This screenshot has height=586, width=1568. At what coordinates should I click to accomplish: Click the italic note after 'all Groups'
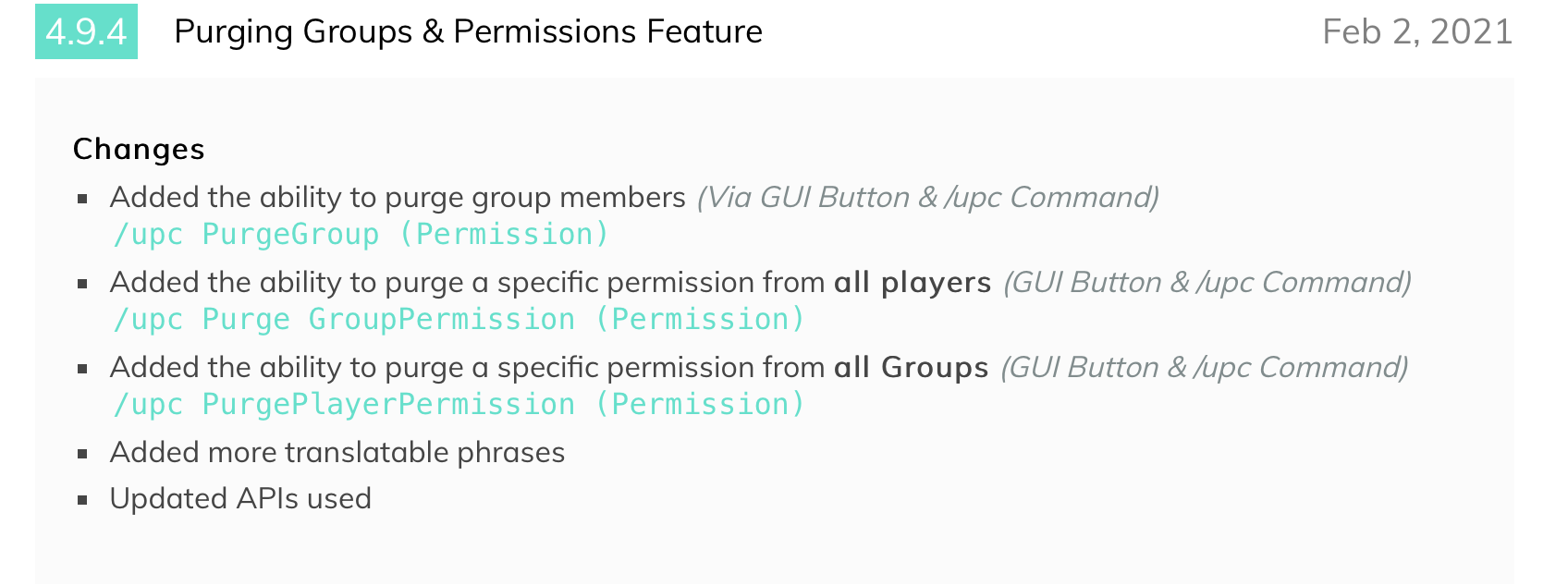click(x=1205, y=367)
